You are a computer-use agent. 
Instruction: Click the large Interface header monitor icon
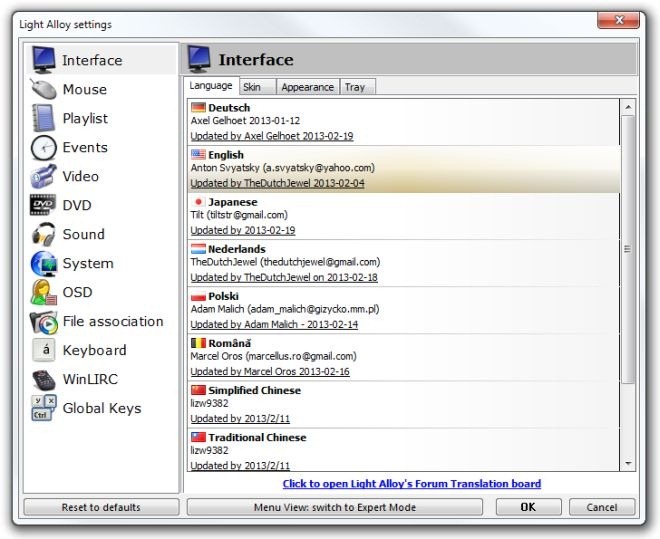pos(199,59)
